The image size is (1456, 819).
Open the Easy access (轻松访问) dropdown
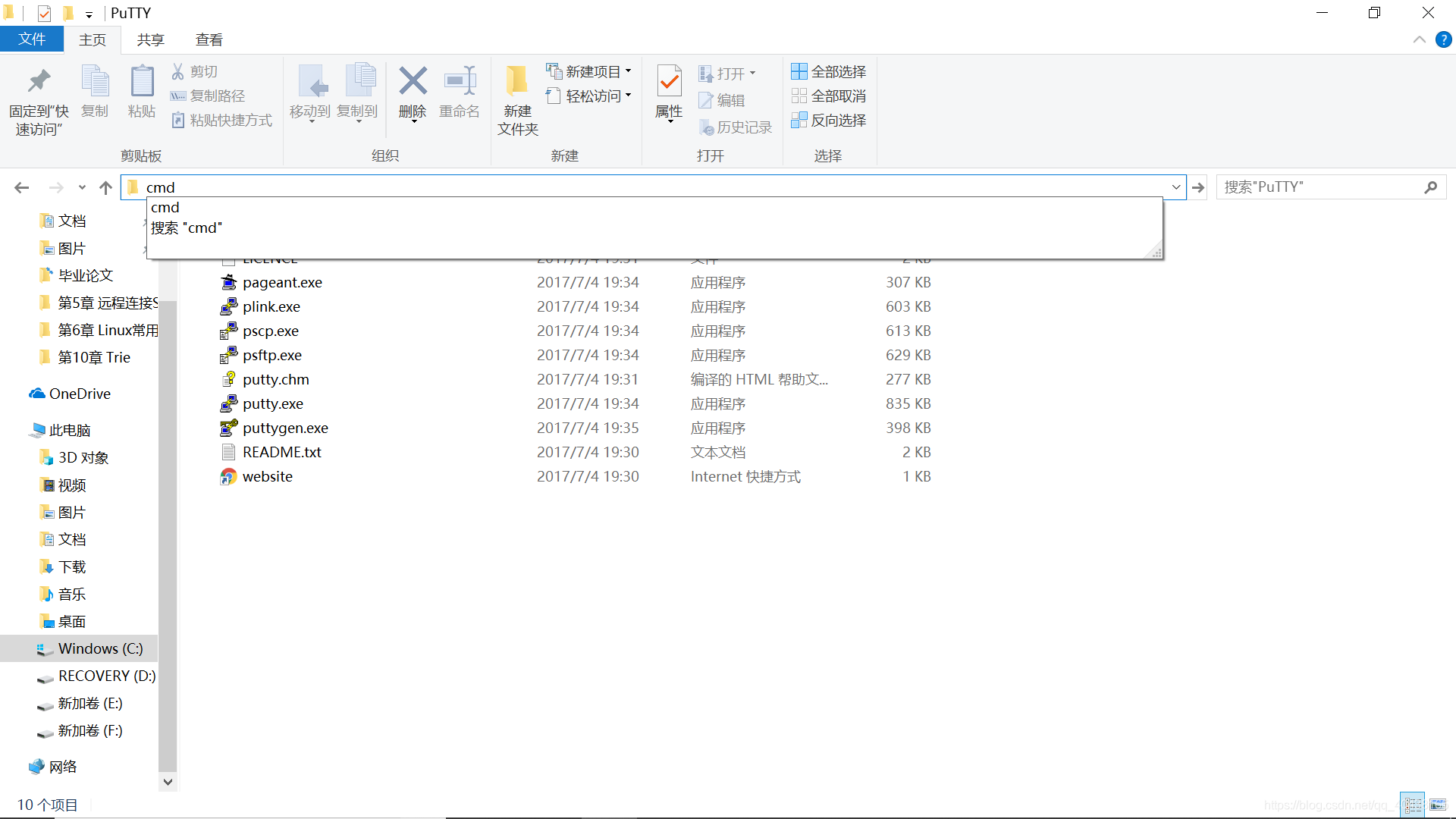point(588,96)
